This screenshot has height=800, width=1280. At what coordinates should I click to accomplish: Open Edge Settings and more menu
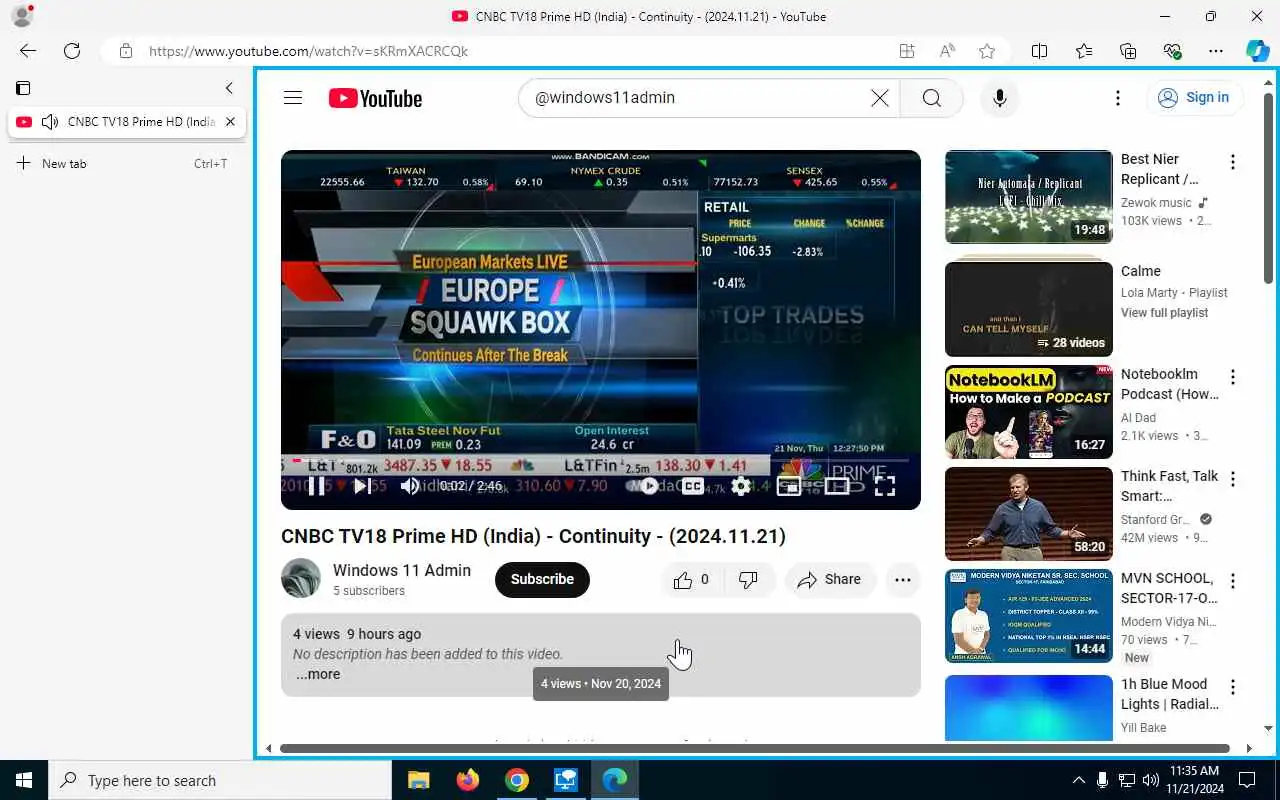coord(1216,51)
